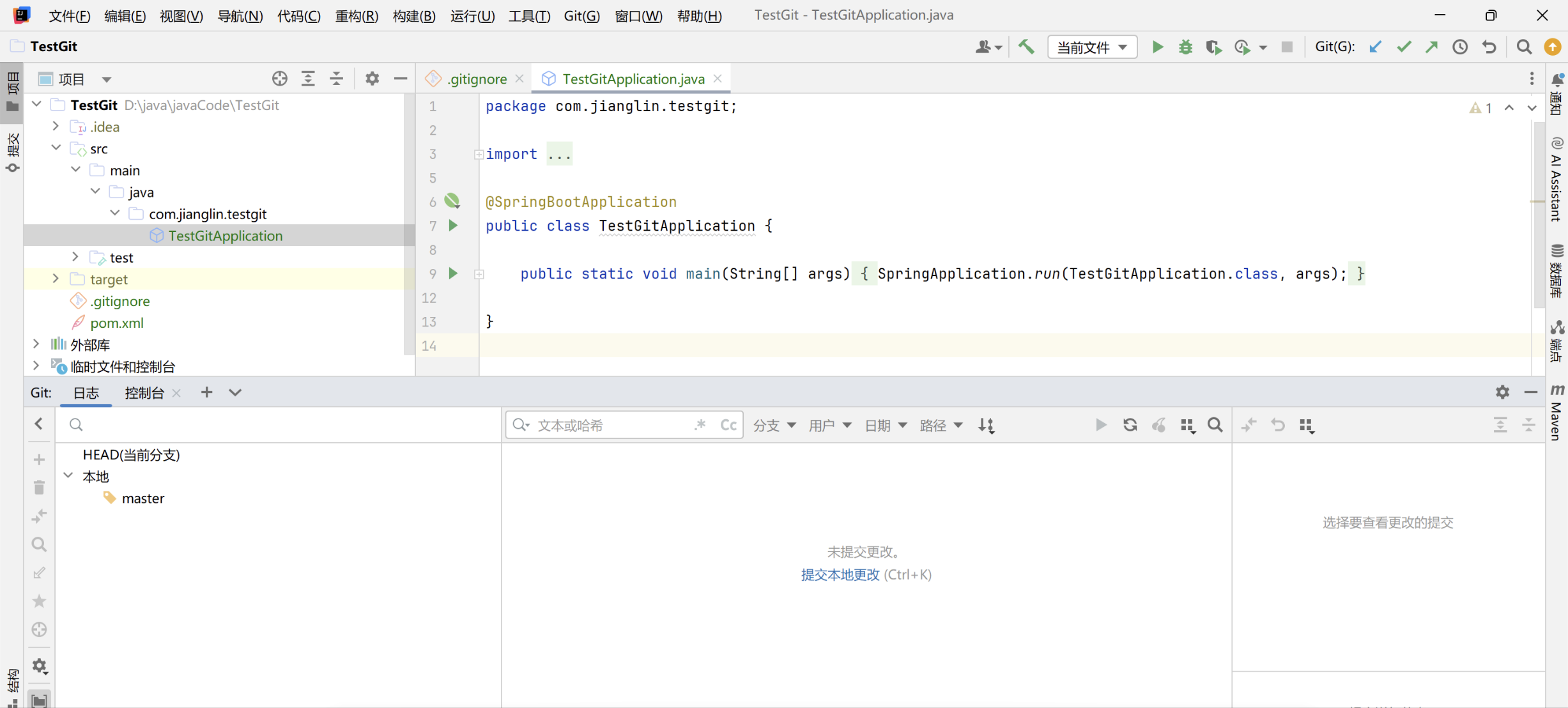
Task: Click the green Run button in toolbar
Action: [1157, 47]
